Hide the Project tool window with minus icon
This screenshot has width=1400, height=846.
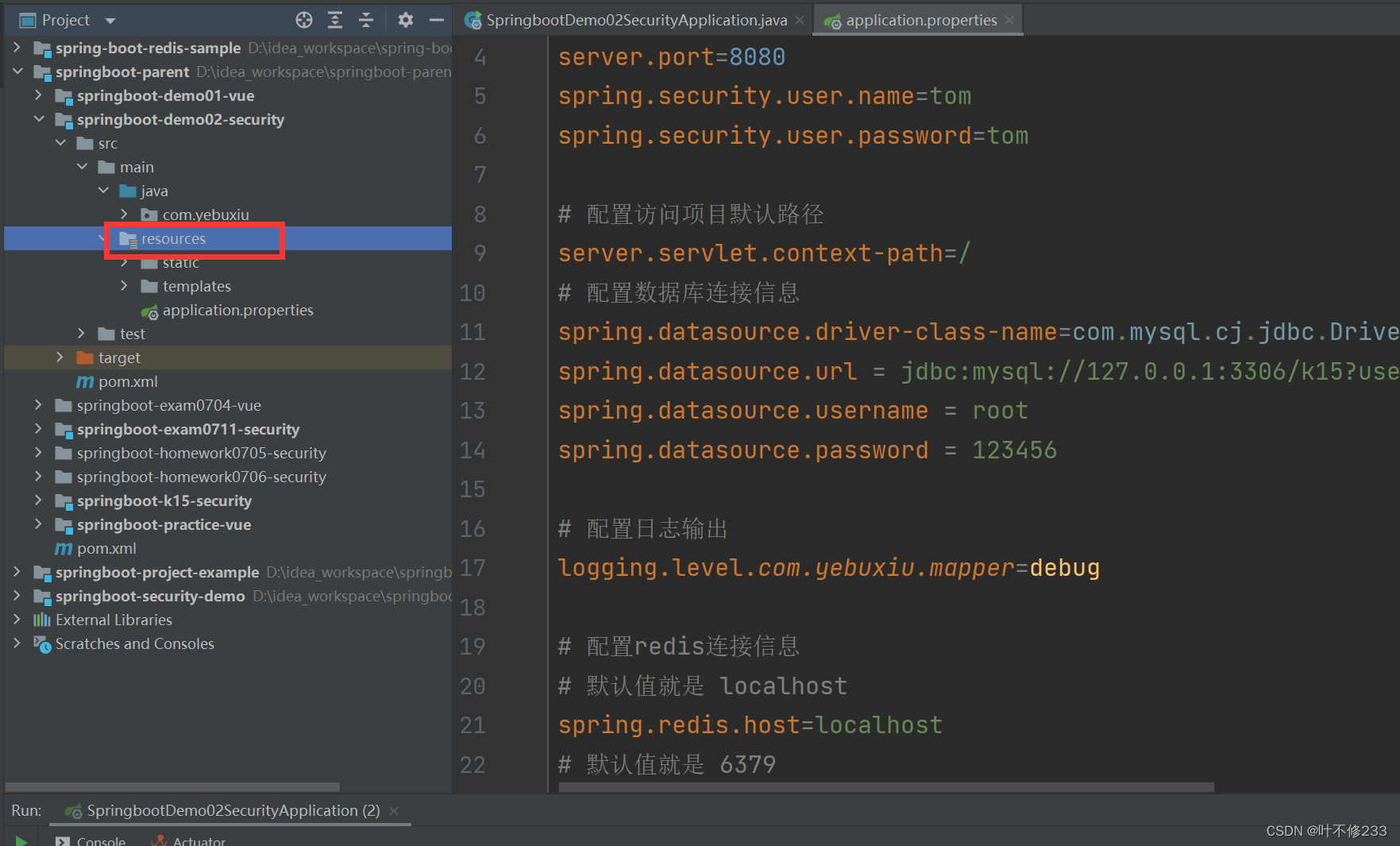[x=437, y=20]
